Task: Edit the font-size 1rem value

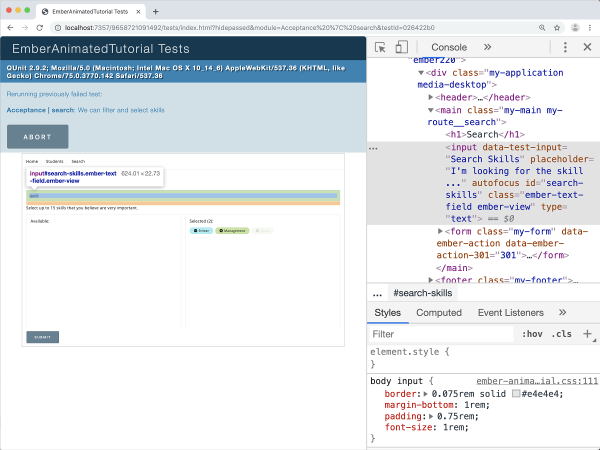Action: pos(453,427)
